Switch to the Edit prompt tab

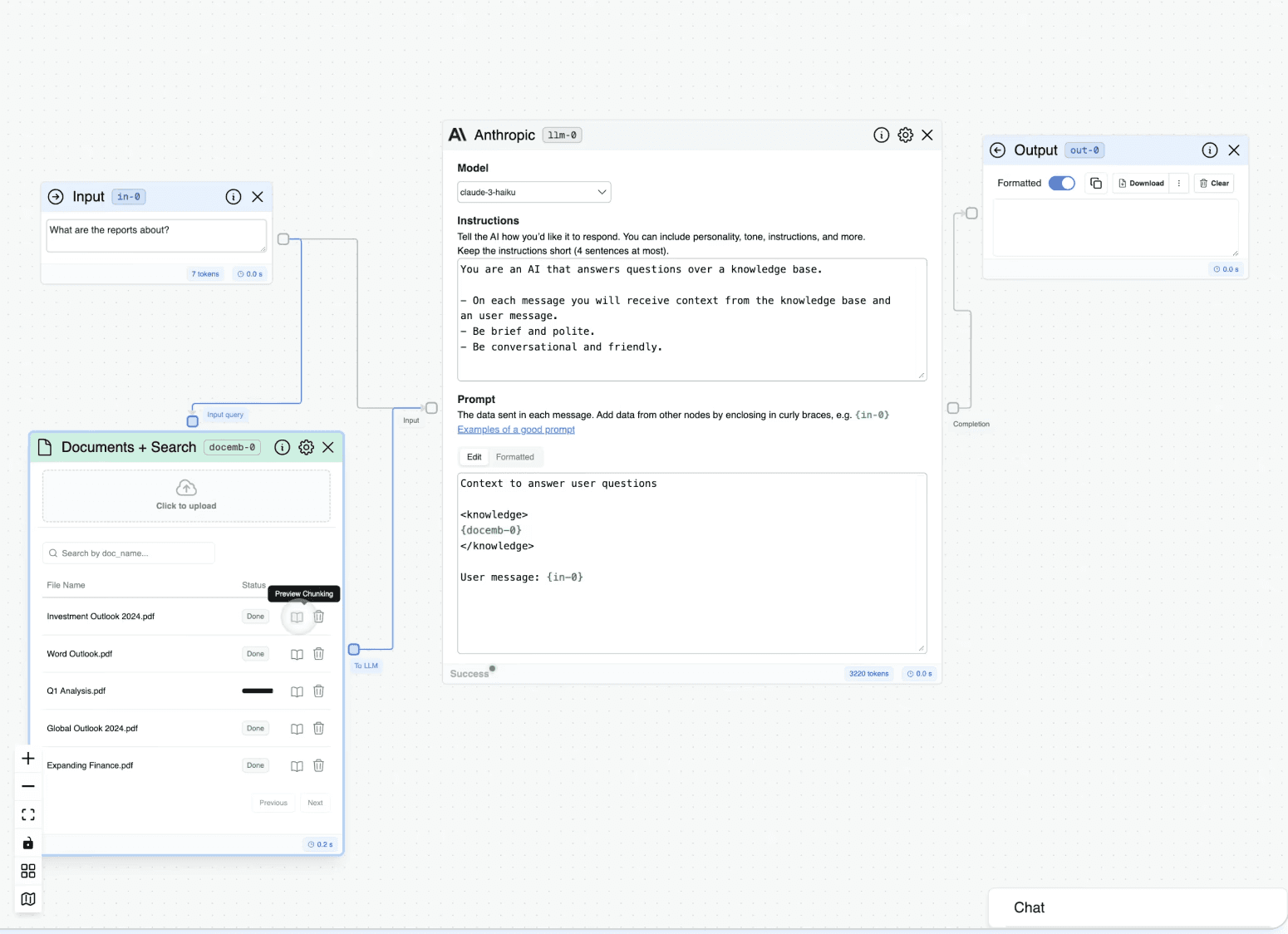pos(474,457)
